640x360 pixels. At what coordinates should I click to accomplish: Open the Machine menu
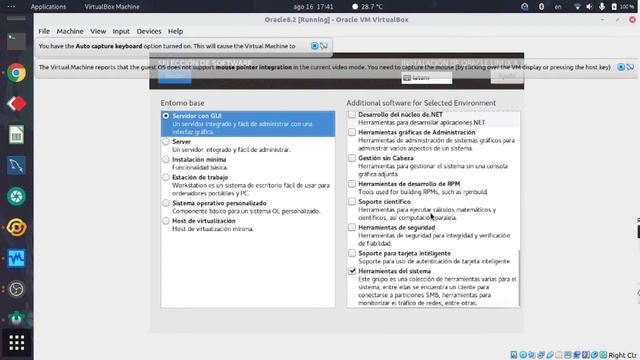pyautogui.click(x=70, y=31)
